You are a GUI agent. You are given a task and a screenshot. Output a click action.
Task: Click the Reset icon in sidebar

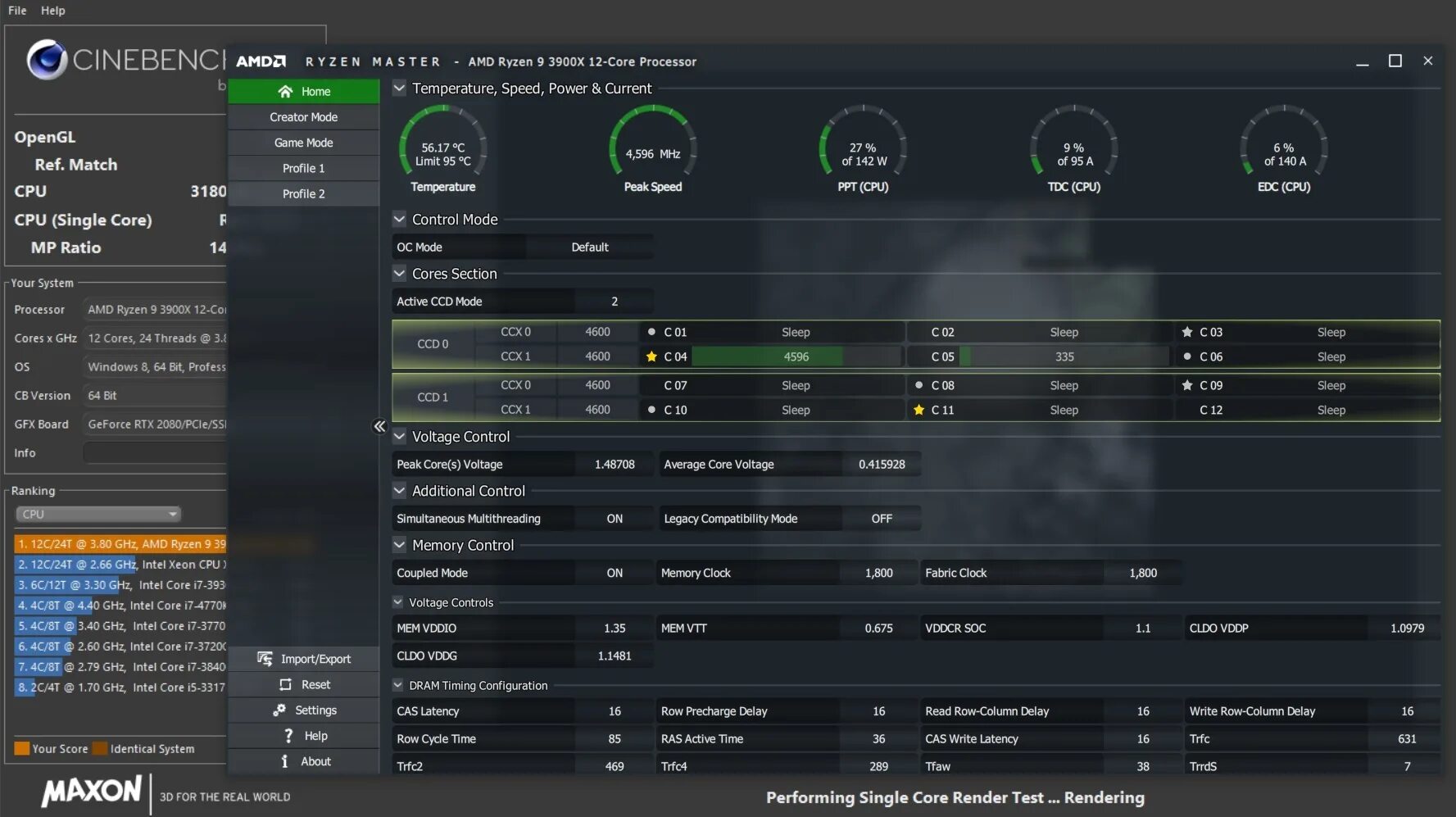pos(285,684)
